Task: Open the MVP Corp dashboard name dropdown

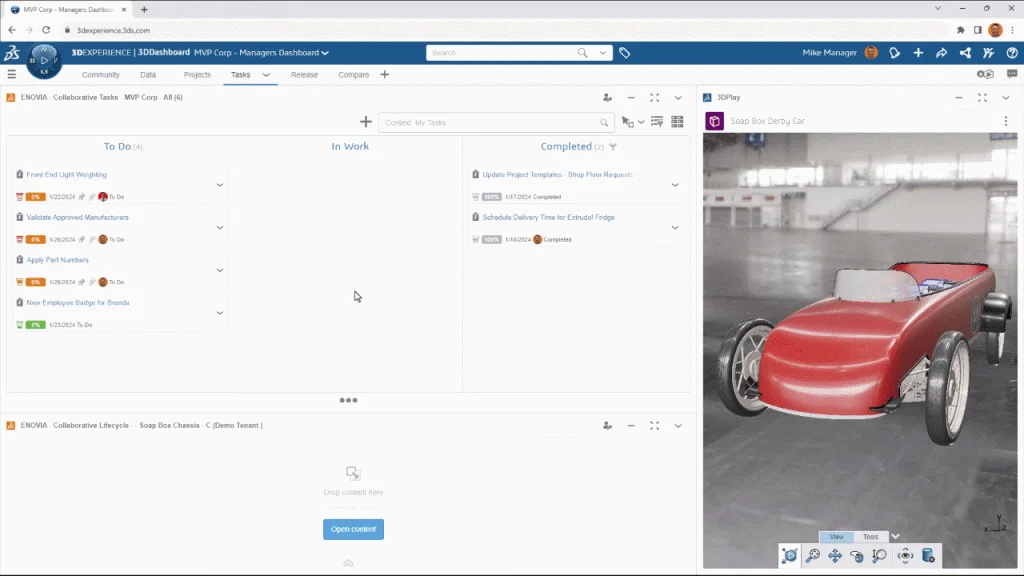Action: pyautogui.click(x=326, y=53)
